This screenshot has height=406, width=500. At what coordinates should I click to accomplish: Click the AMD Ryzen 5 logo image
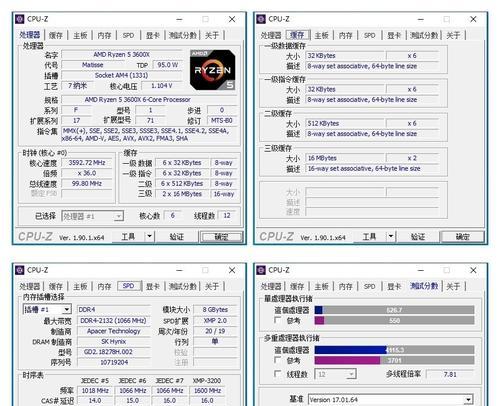tap(213, 70)
